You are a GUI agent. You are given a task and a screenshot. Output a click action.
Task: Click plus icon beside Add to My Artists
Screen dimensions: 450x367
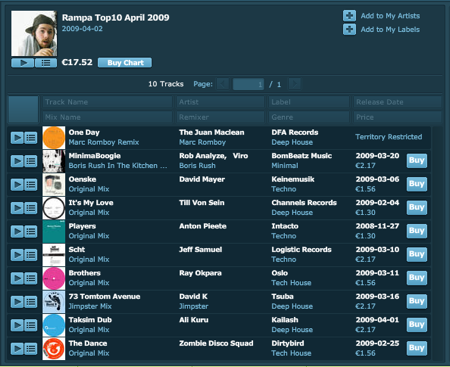(x=349, y=16)
